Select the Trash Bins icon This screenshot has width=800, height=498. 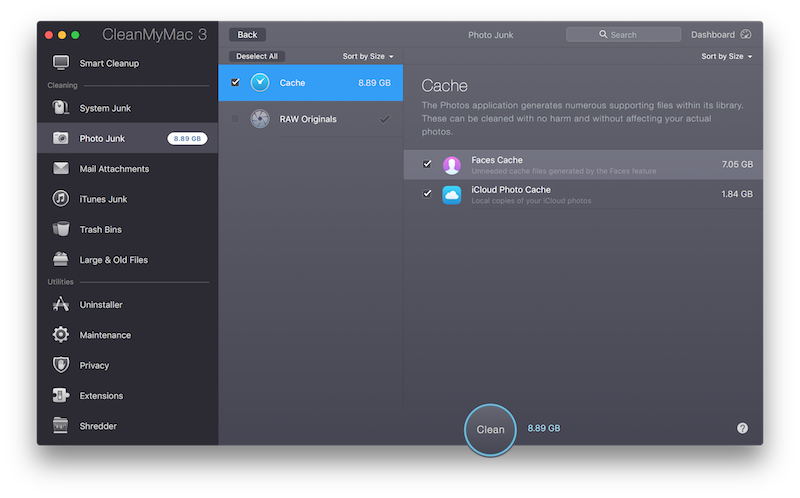61,229
